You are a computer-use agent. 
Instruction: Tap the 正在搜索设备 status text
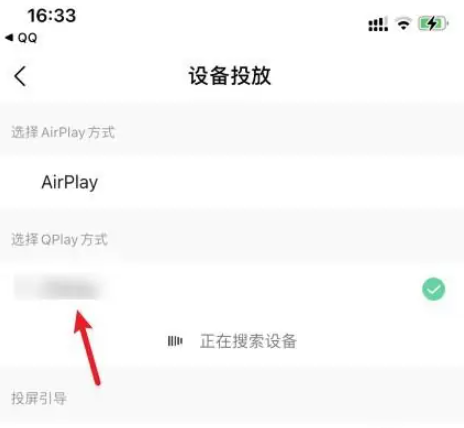[248, 341]
